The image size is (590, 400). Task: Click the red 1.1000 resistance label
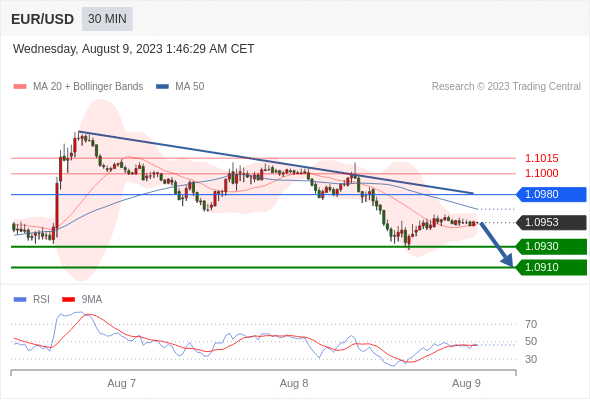click(542, 173)
